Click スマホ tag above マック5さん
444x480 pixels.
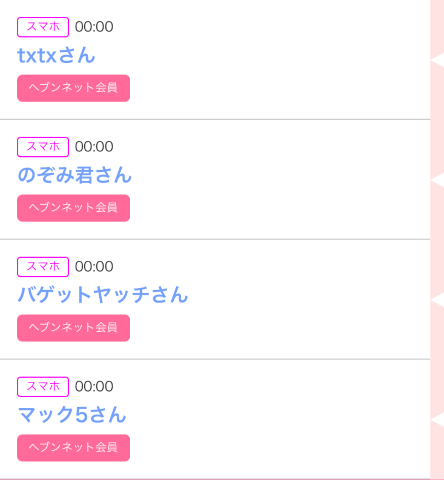(43, 387)
